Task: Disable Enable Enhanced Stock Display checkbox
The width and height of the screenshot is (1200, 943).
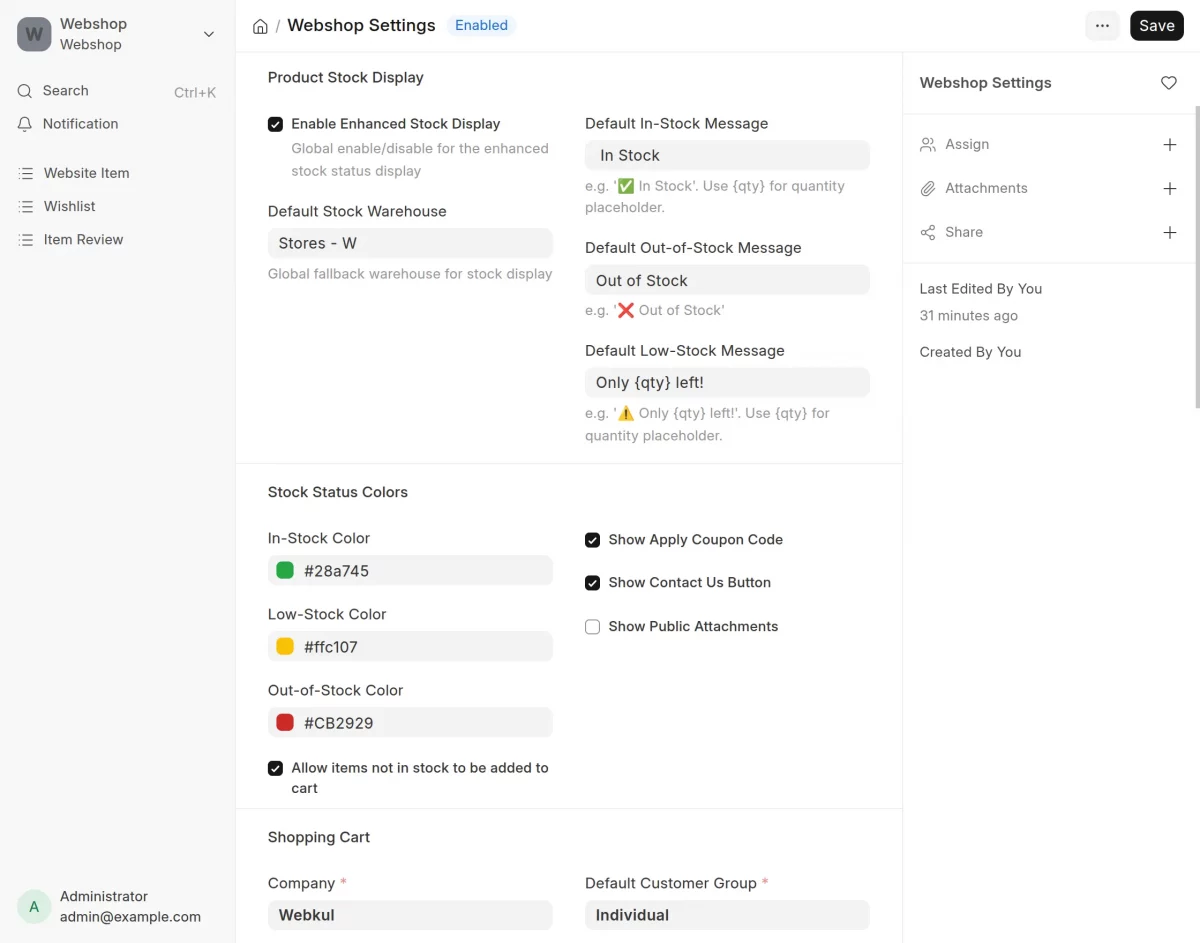Action: pos(275,124)
